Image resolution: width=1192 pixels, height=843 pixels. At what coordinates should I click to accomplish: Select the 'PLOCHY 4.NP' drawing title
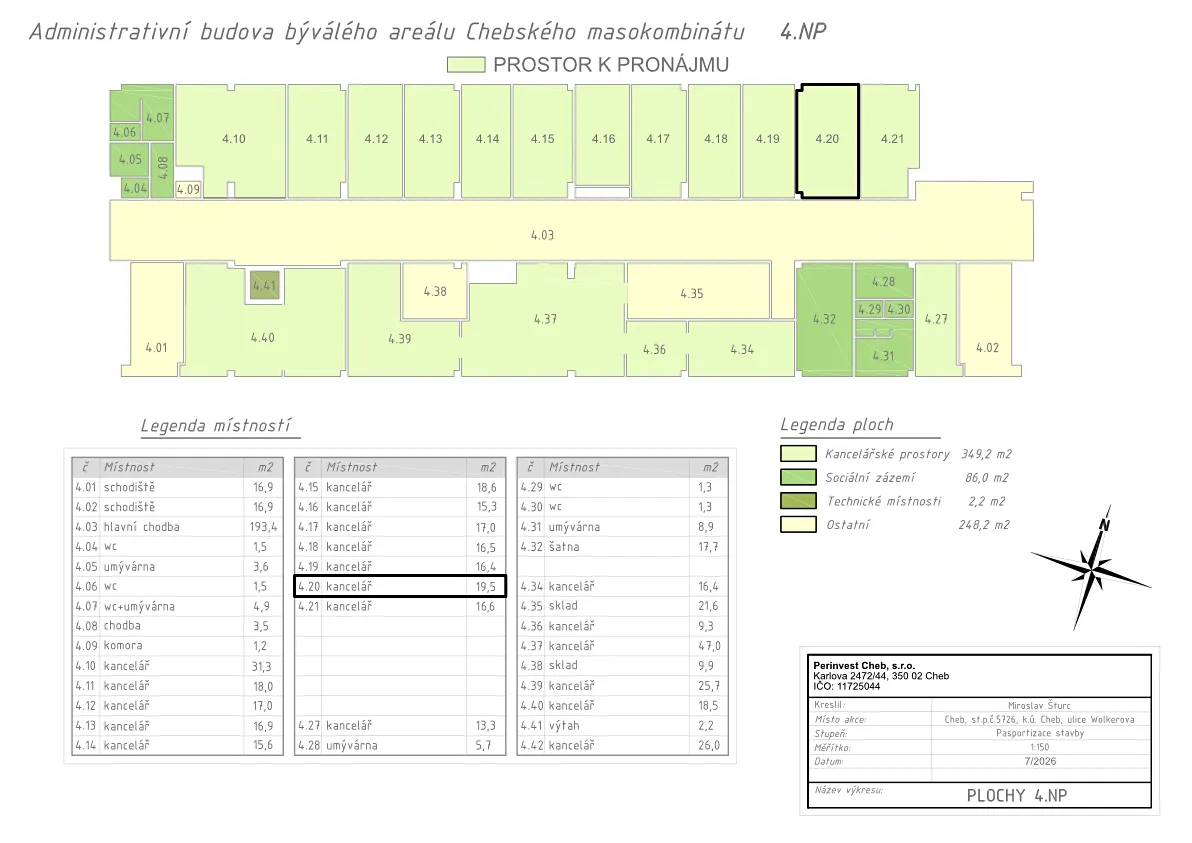[x=1016, y=795]
